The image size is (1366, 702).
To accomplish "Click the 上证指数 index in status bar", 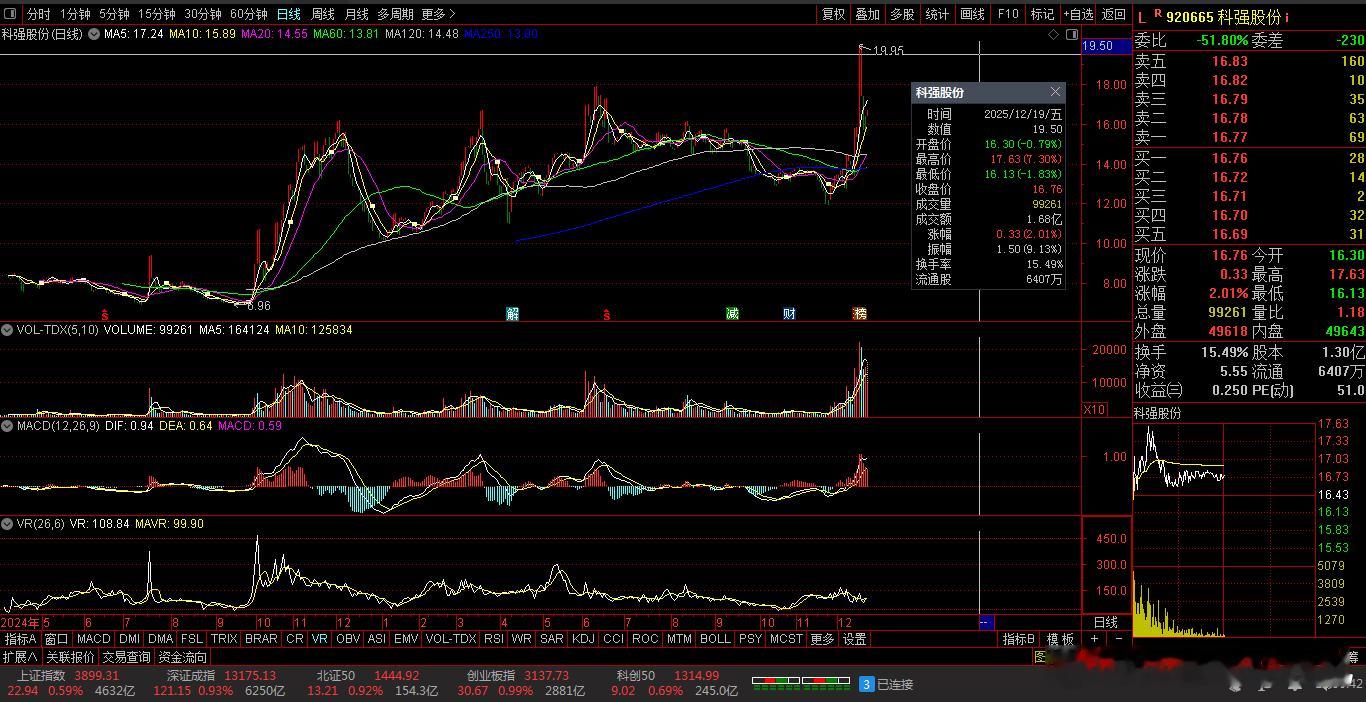I will 40,676.
